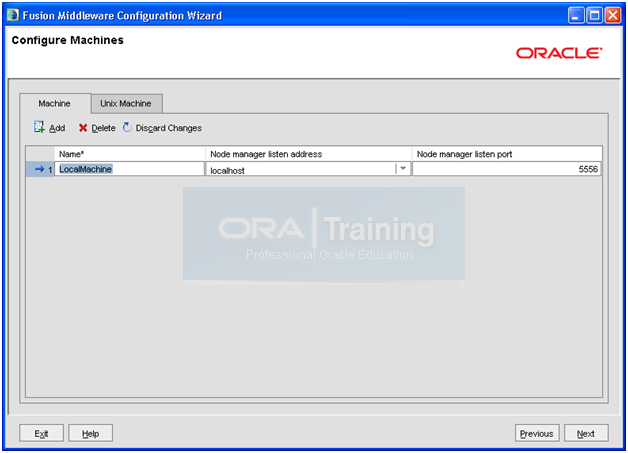Viewport: 628px width, 453px height.
Task: Open Help for this wizard
Action: 91,433
